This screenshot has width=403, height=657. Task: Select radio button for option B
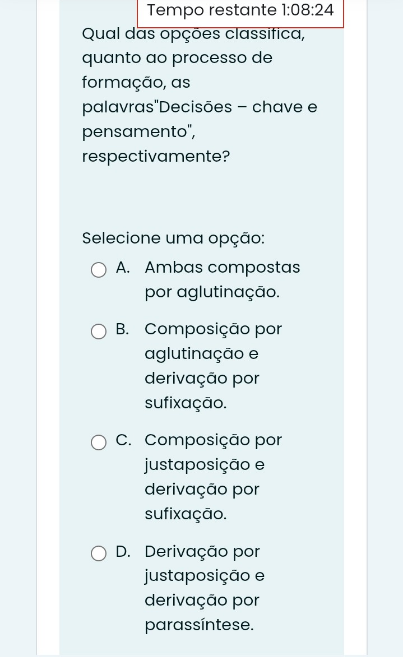[x=98, y=331]
